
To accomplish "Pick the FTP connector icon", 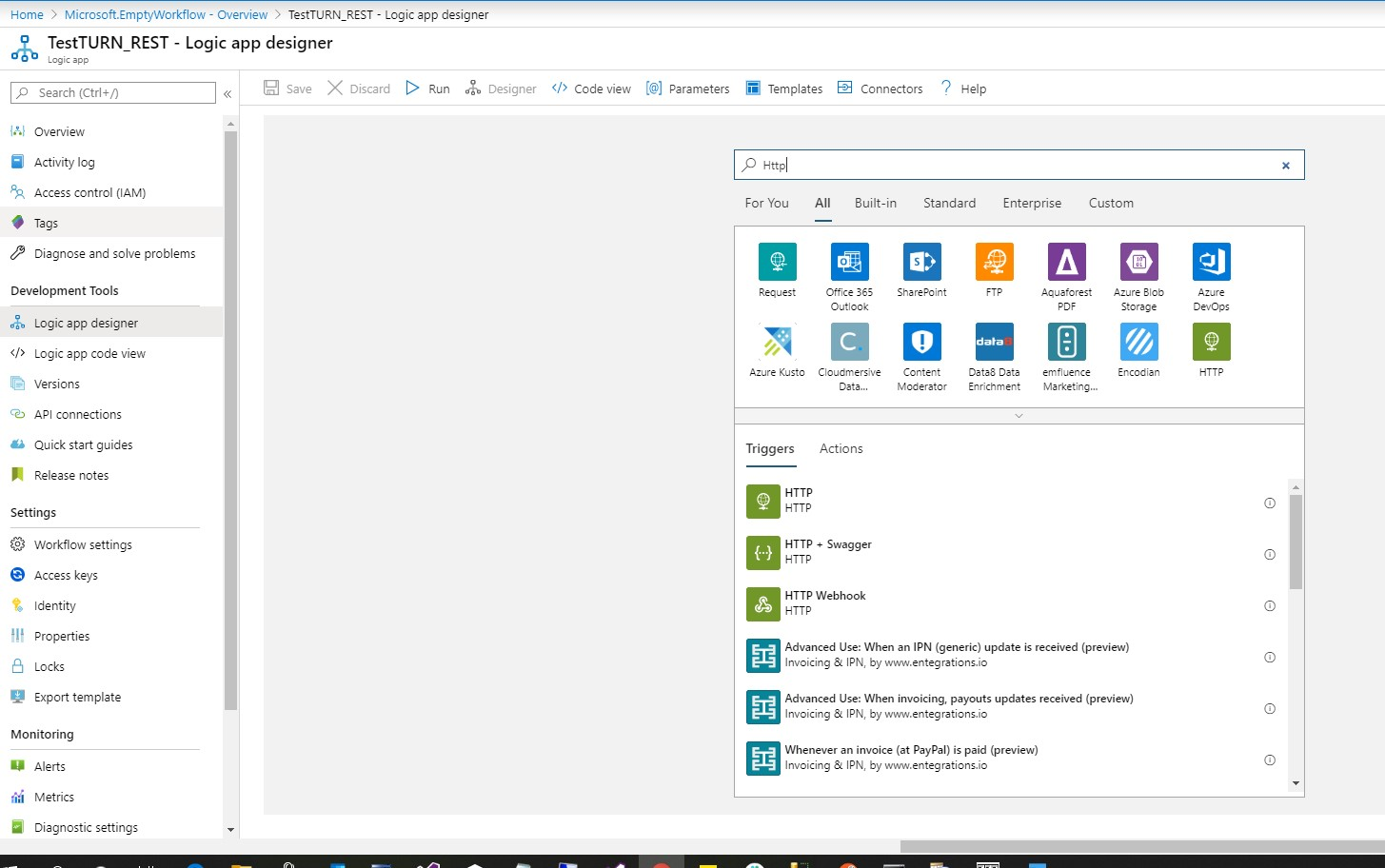I will coord(994,262).
